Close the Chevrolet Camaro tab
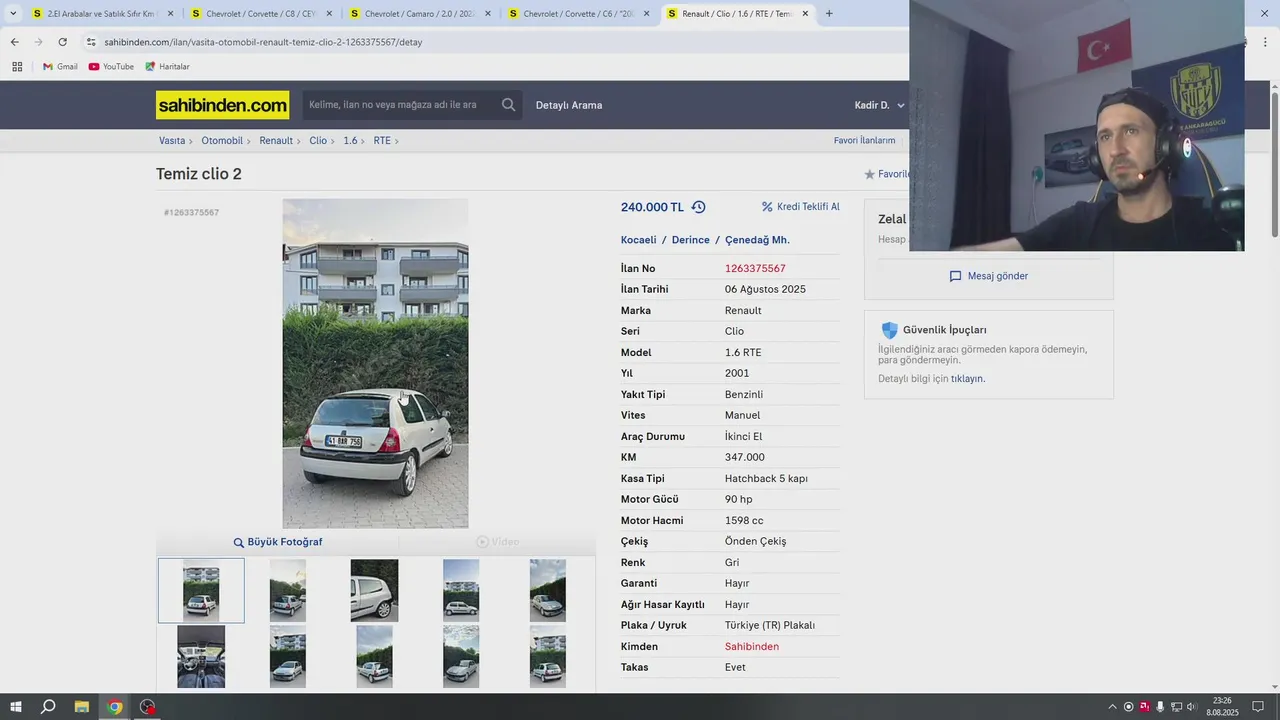Viewport: 1280px width, 720px height. click(488, 14)
